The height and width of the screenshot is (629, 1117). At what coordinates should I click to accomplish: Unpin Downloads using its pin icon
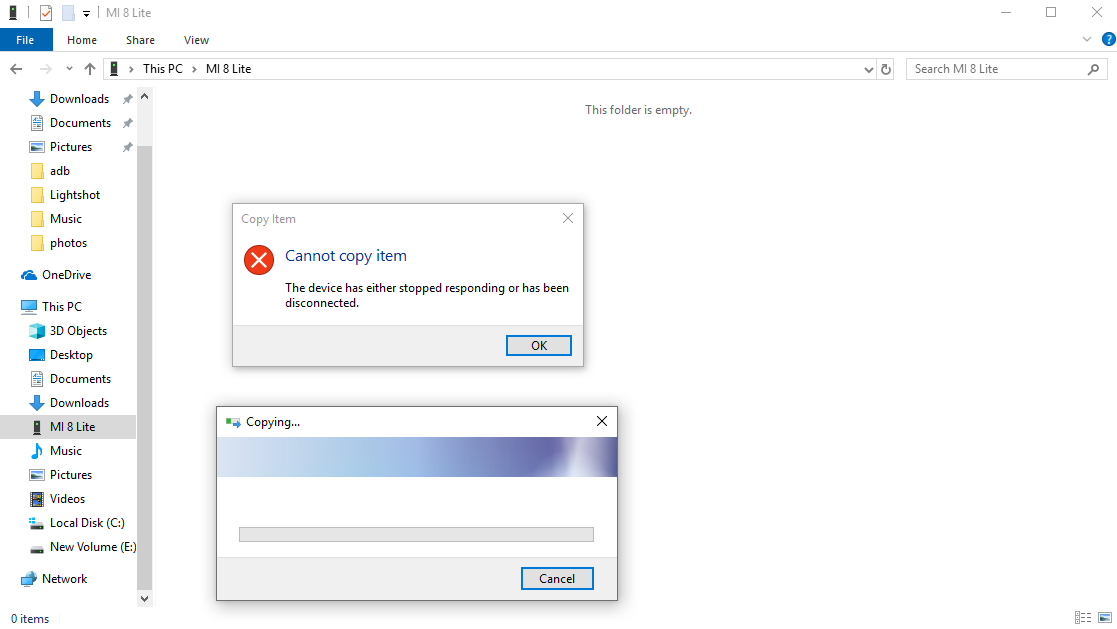[128, 99]
